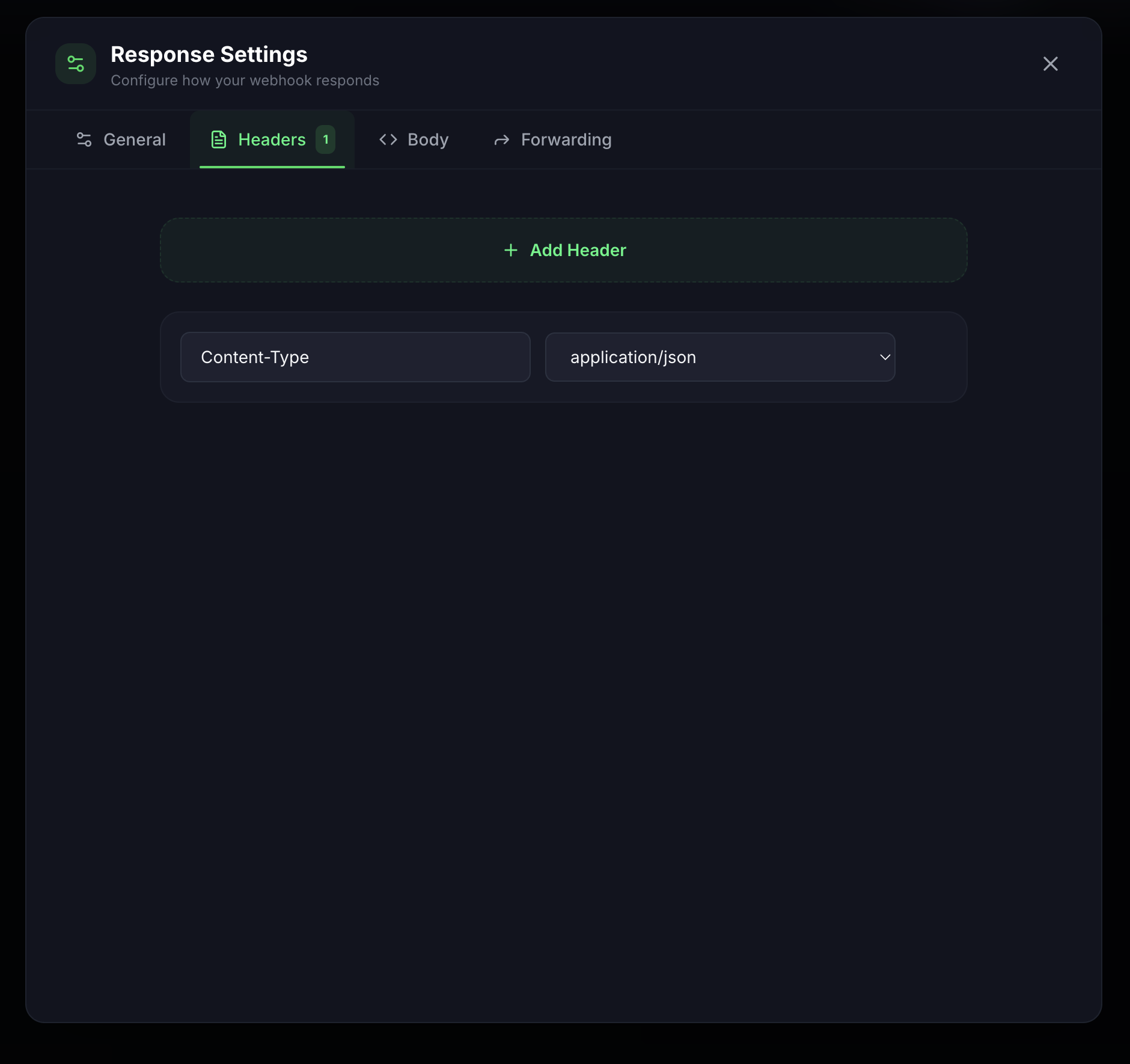Image resolution: width=1130 pixels, height=1064 pixels.
Task: Close the Response Settings dialog
Action: (1050, 64)
